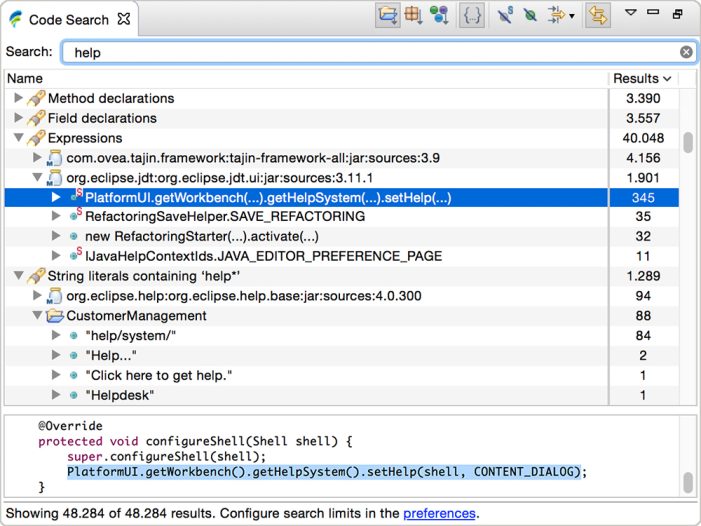
Task: Expand the "Helpdesk" literal row
Action: point(56,395)
